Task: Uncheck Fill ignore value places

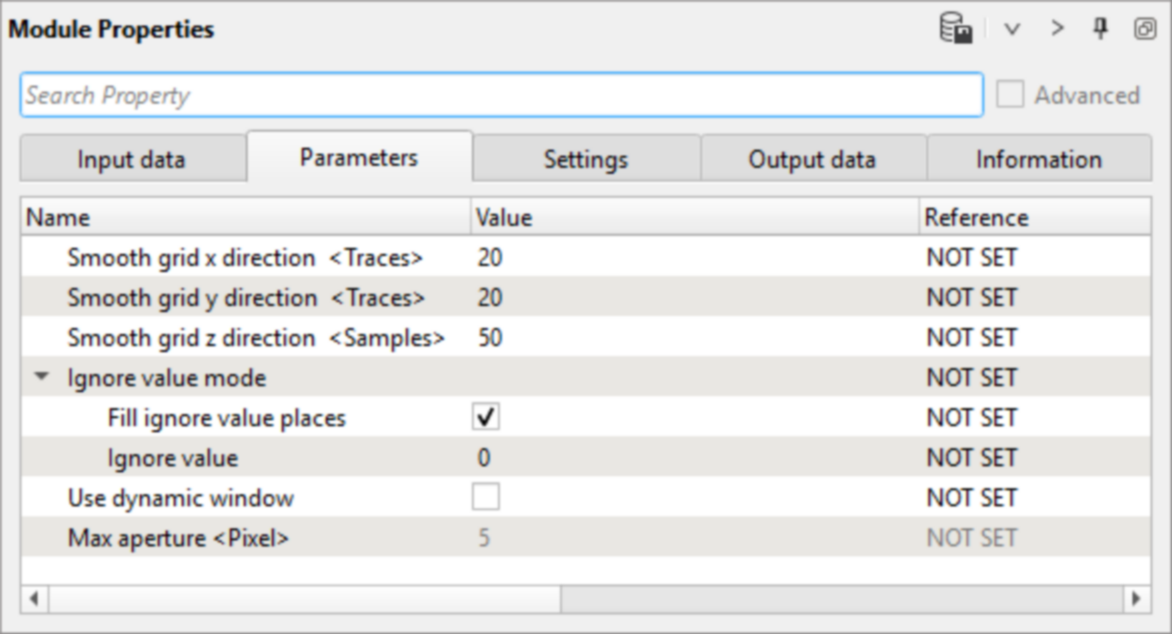Action: tap(486, 418)
